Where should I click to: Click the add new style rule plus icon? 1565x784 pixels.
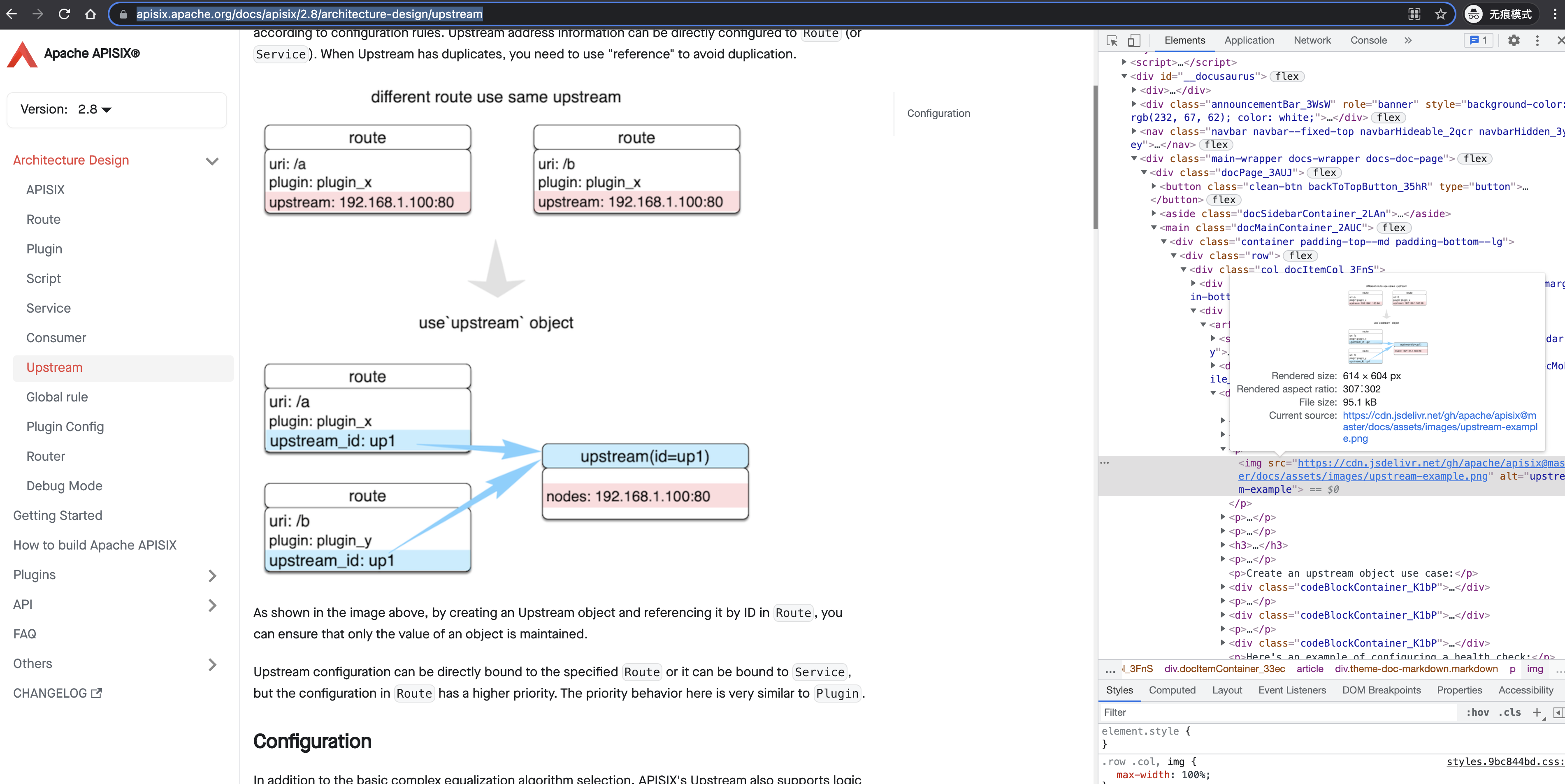point(1537,712)
